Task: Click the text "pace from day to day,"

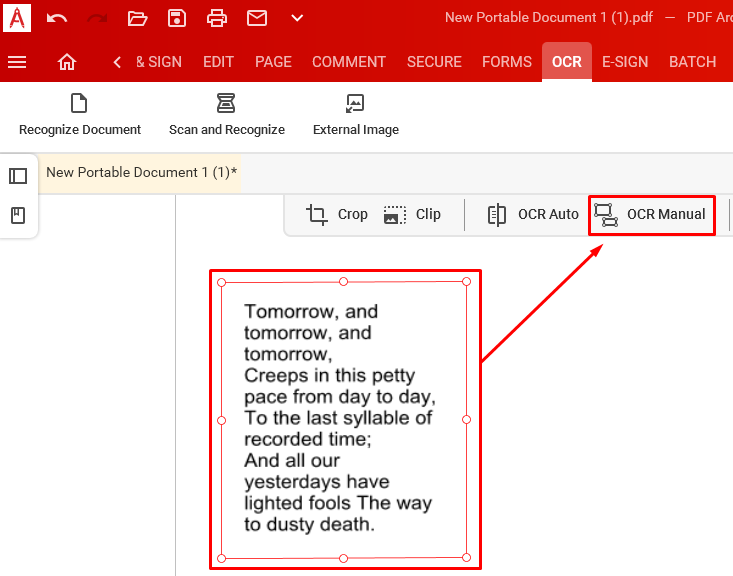Action: pyautogui.click(x=340, y=397)
